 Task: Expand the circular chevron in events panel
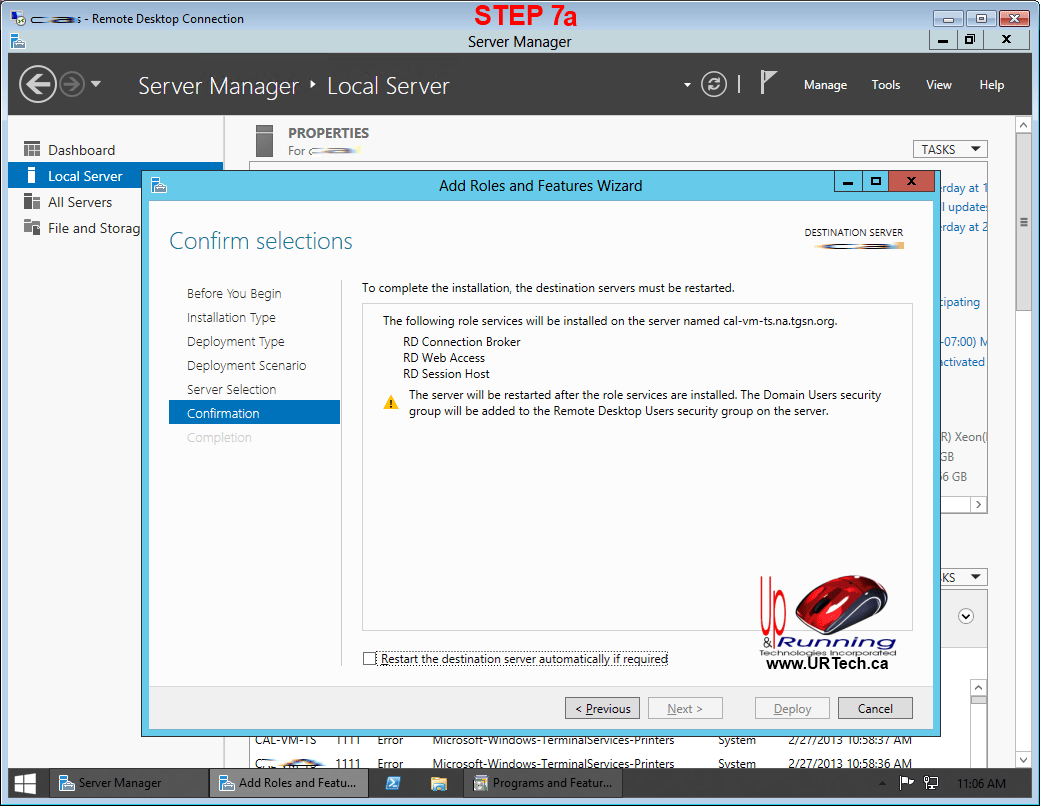pyautogui.click(x=965, y=616)
